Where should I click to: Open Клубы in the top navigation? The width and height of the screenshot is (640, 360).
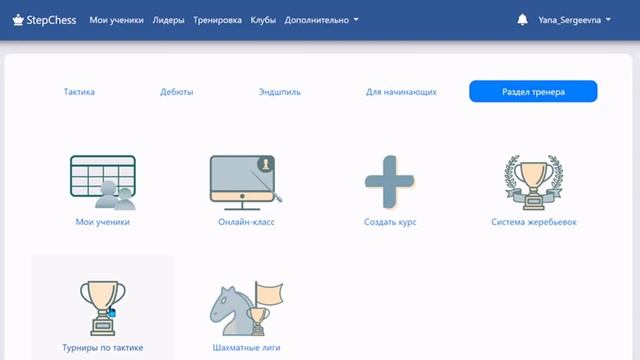(263, 20)
